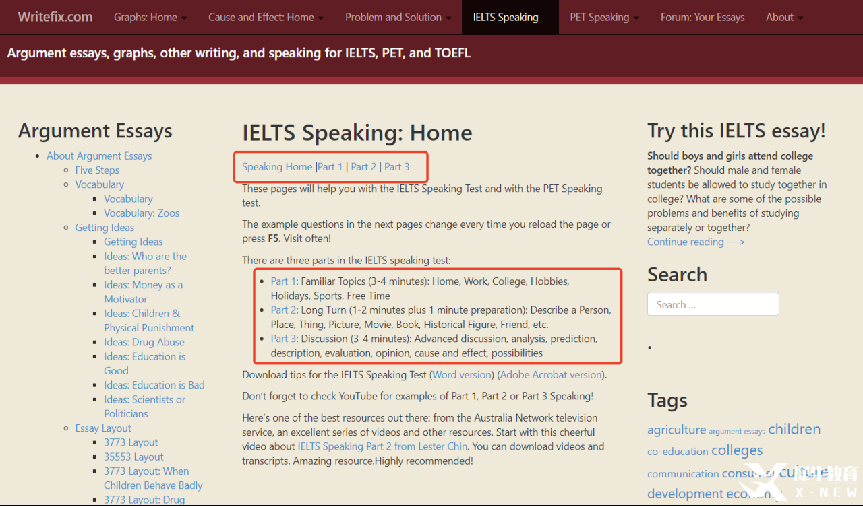Select the agriculture tag

pos(676,429)
